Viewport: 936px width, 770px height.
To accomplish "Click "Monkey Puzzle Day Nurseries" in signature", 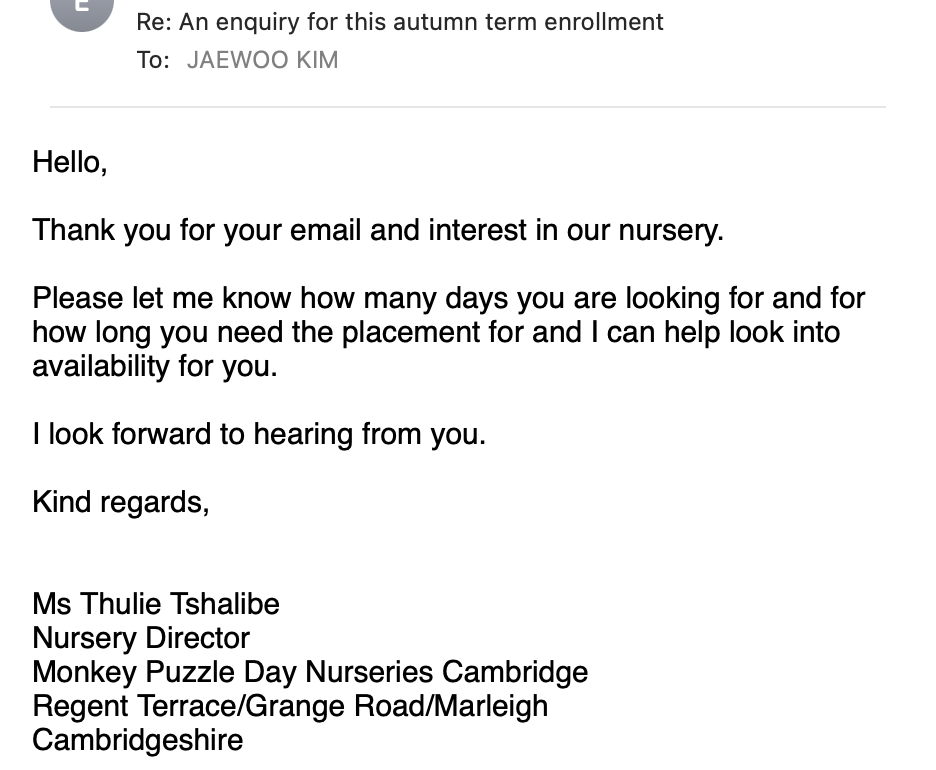I will [x=233, y=672].
